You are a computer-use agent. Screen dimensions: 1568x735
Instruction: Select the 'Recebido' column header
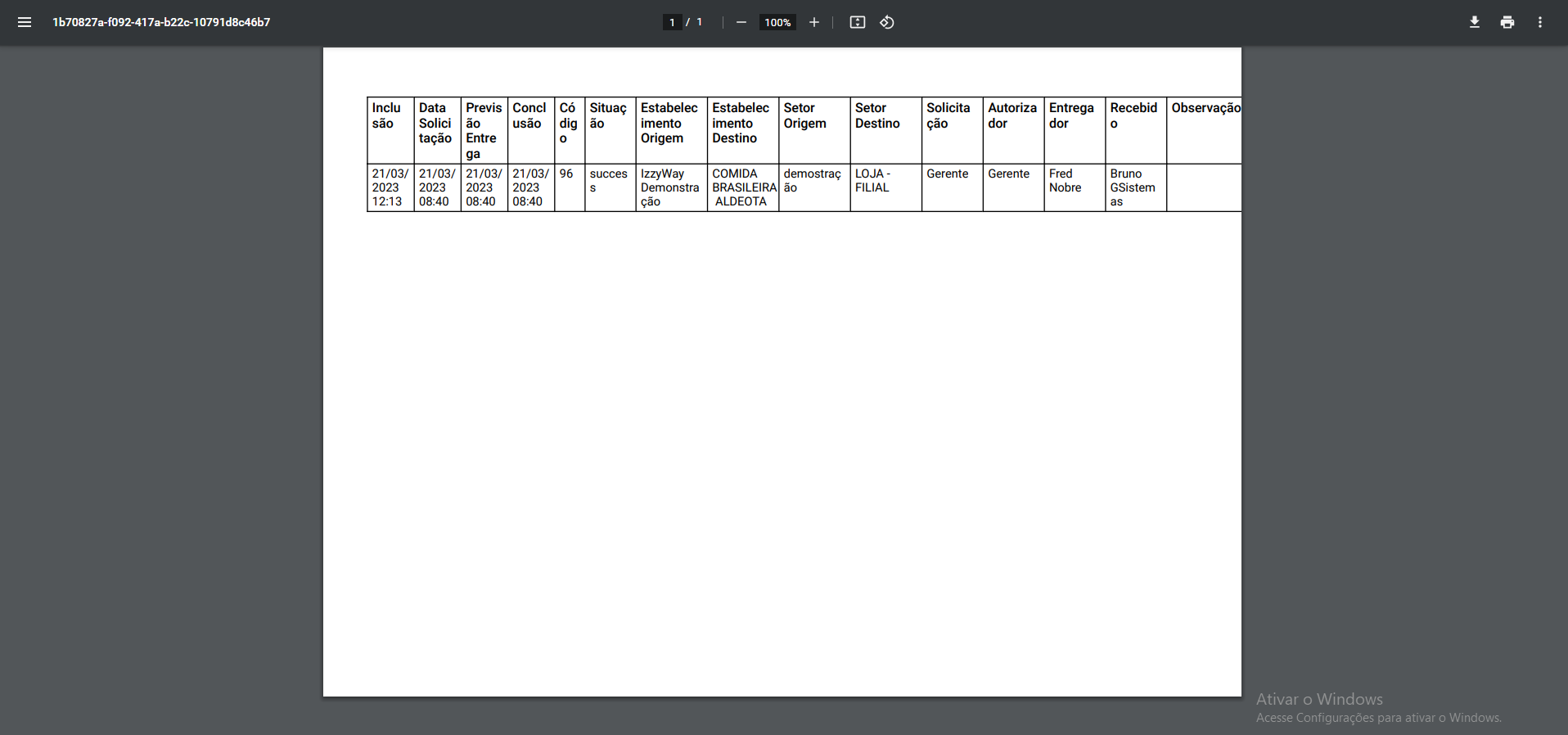1136,130
